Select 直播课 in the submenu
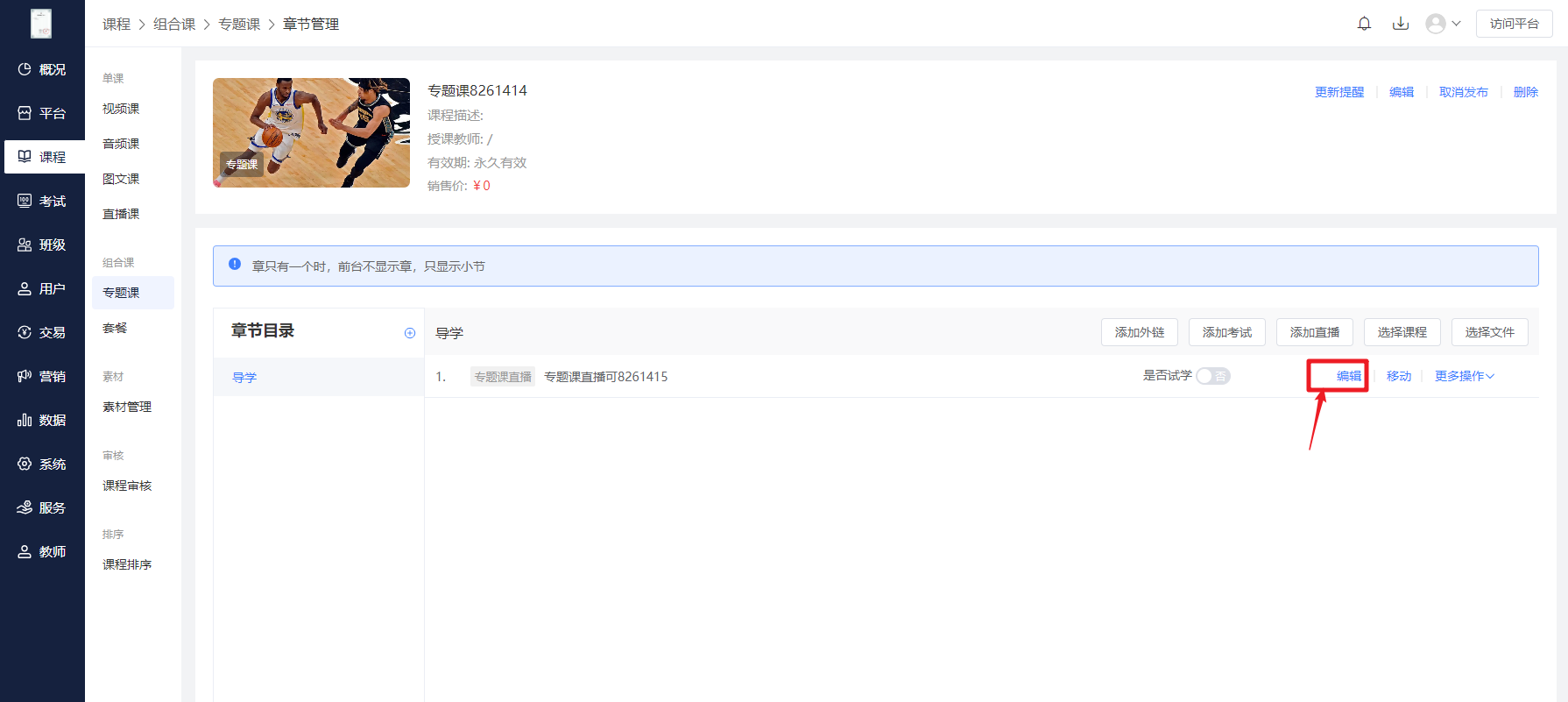1568x702 pixels. [x=121, y=214]
